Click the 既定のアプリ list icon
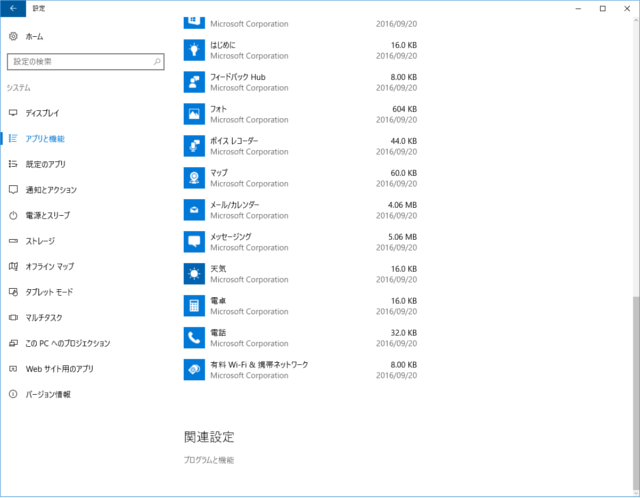 coord(13,164)
